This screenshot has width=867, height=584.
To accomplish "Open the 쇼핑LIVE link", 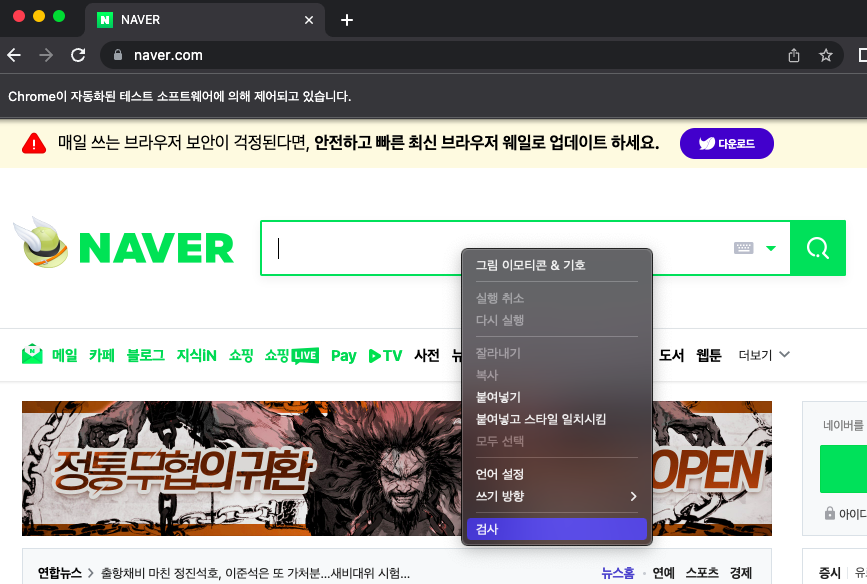I will [x=291, y=355].
